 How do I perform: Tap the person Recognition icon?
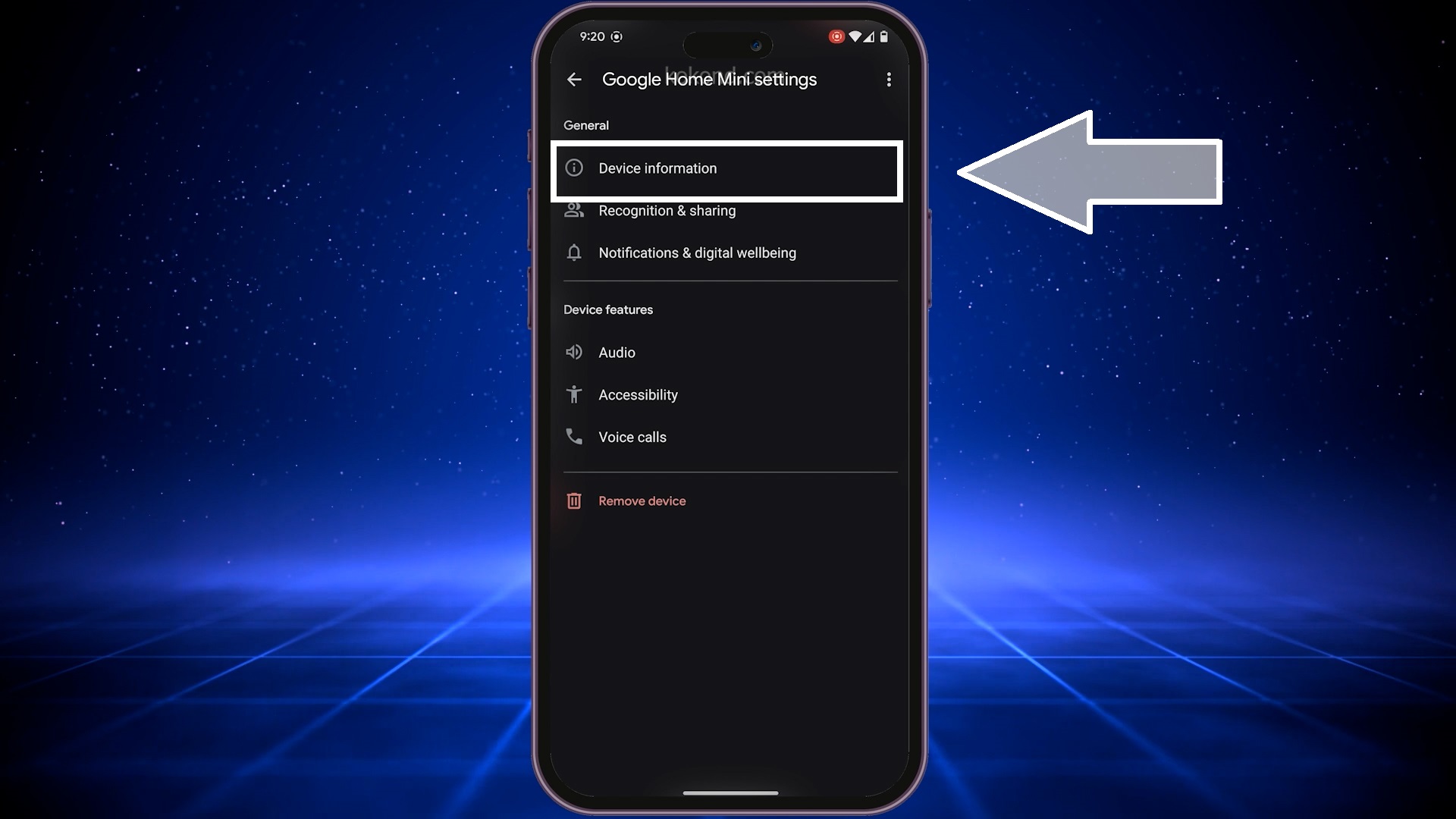coord(574,210)
